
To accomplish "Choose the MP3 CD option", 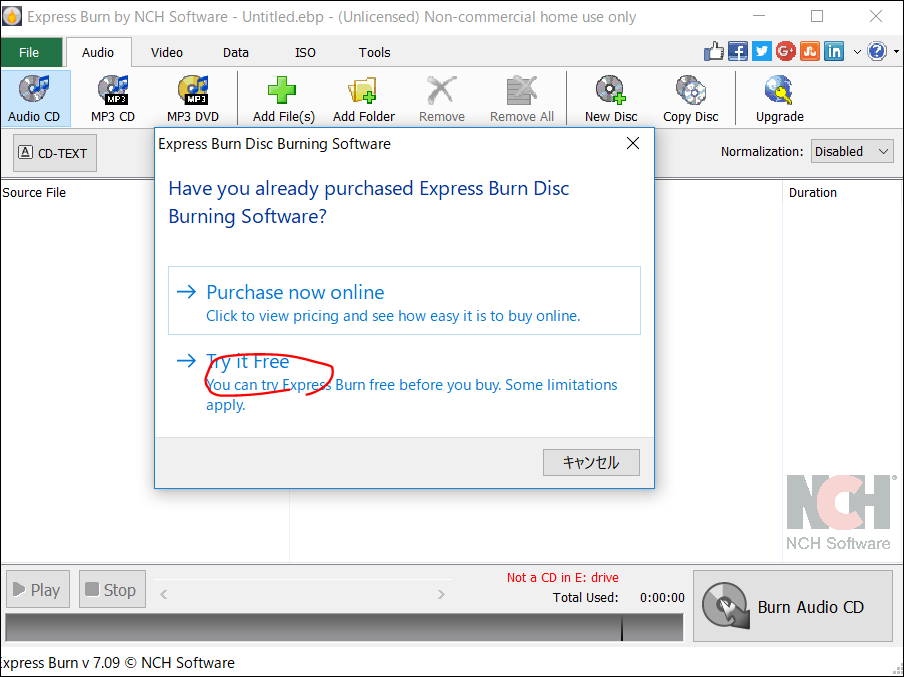I will [x=113, y=99].
